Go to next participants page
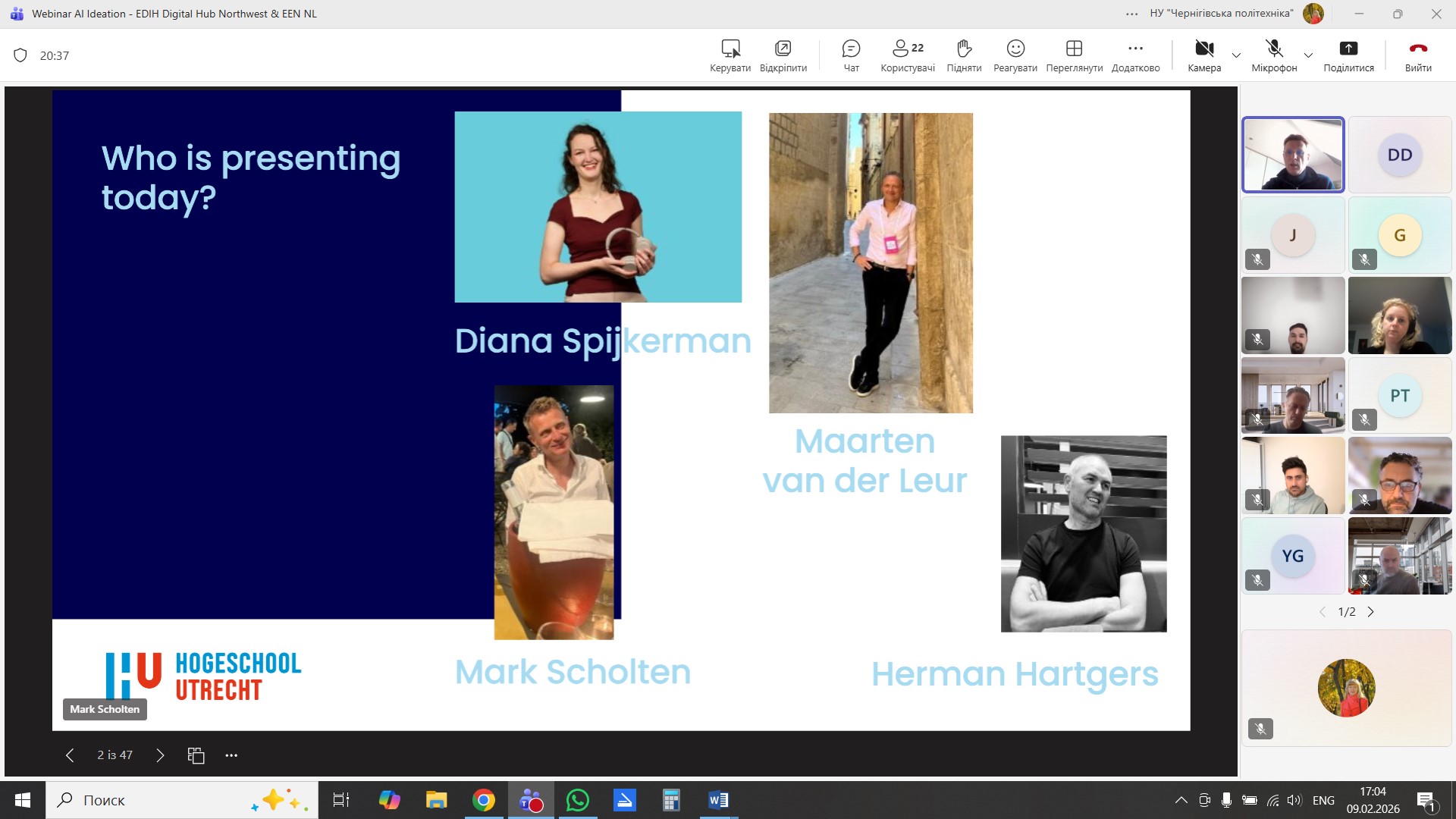The height and width of the screenshot is (819, 1456). pyautogui.click(x=1370, y=612)
